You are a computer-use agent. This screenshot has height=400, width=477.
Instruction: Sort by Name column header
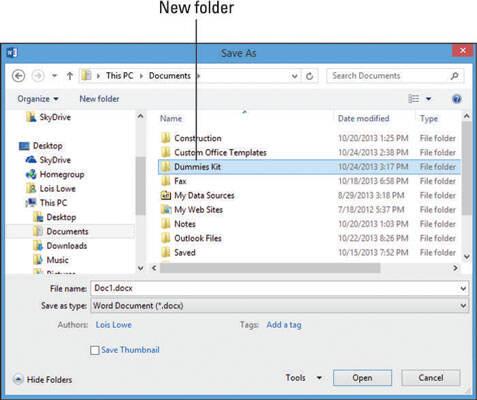point(171,118)
